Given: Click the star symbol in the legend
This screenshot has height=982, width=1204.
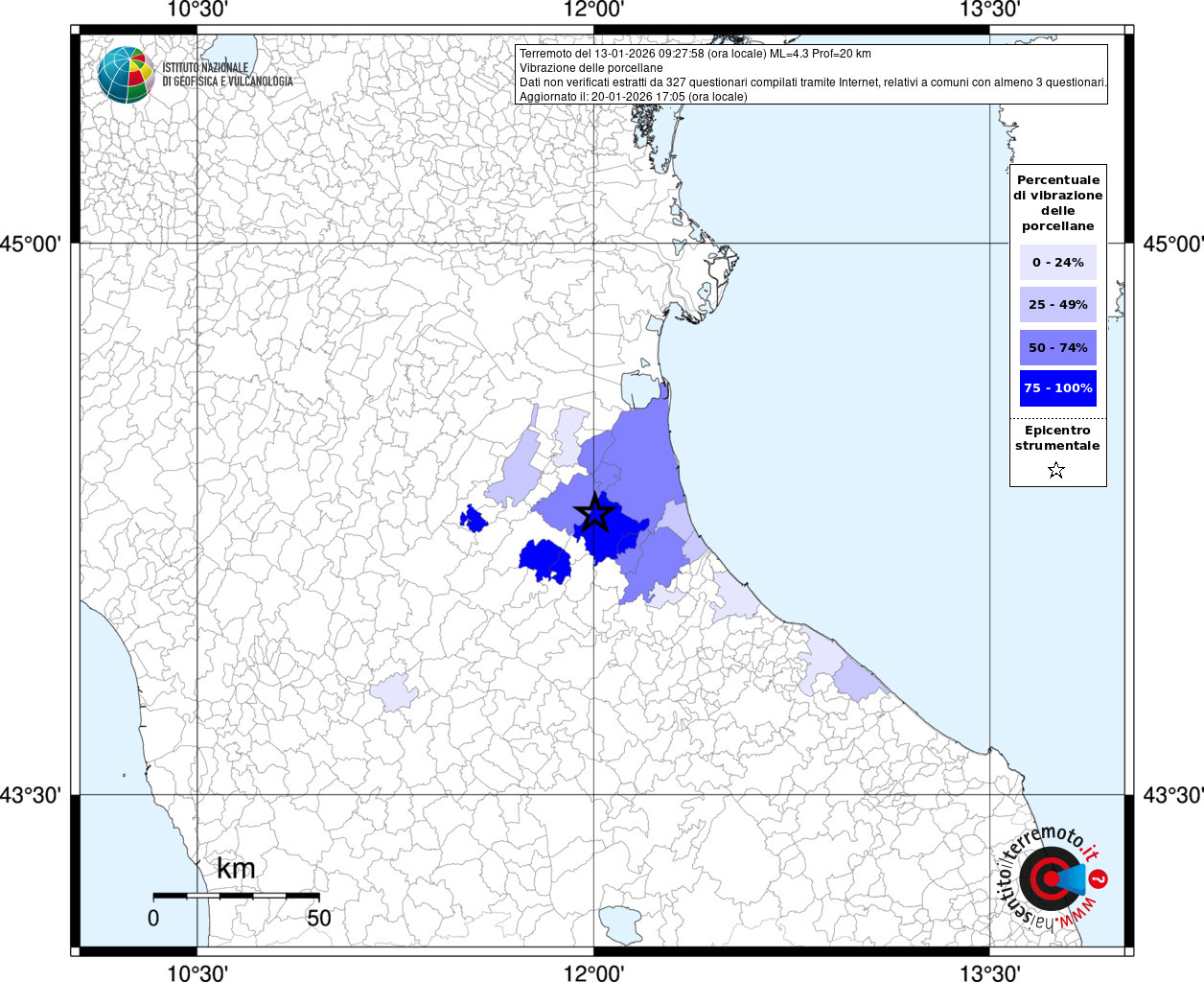Looking at the screenshot, I should pos(1056,470).
